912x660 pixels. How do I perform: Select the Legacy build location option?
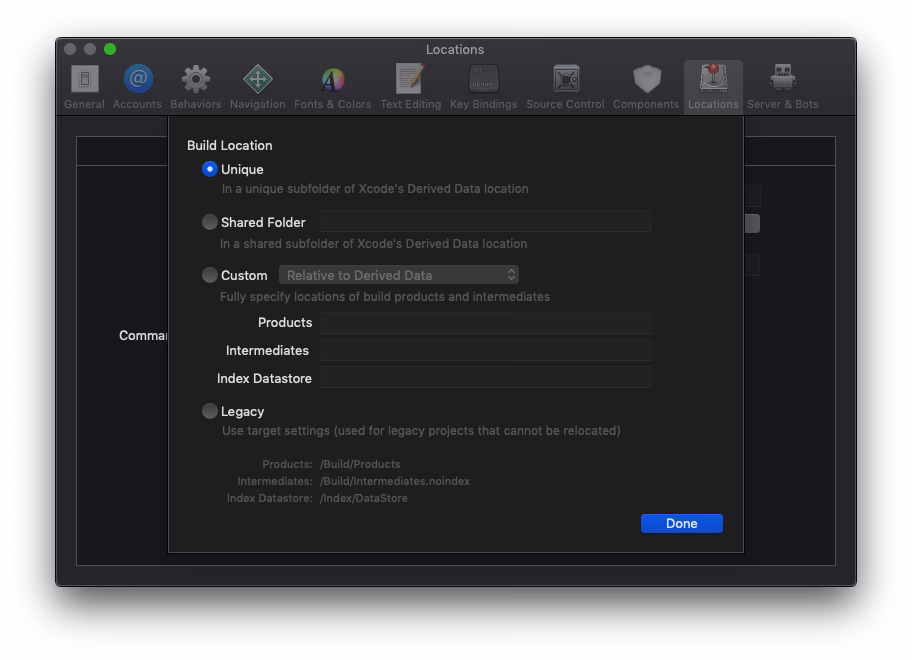click(x=210, y=411)
